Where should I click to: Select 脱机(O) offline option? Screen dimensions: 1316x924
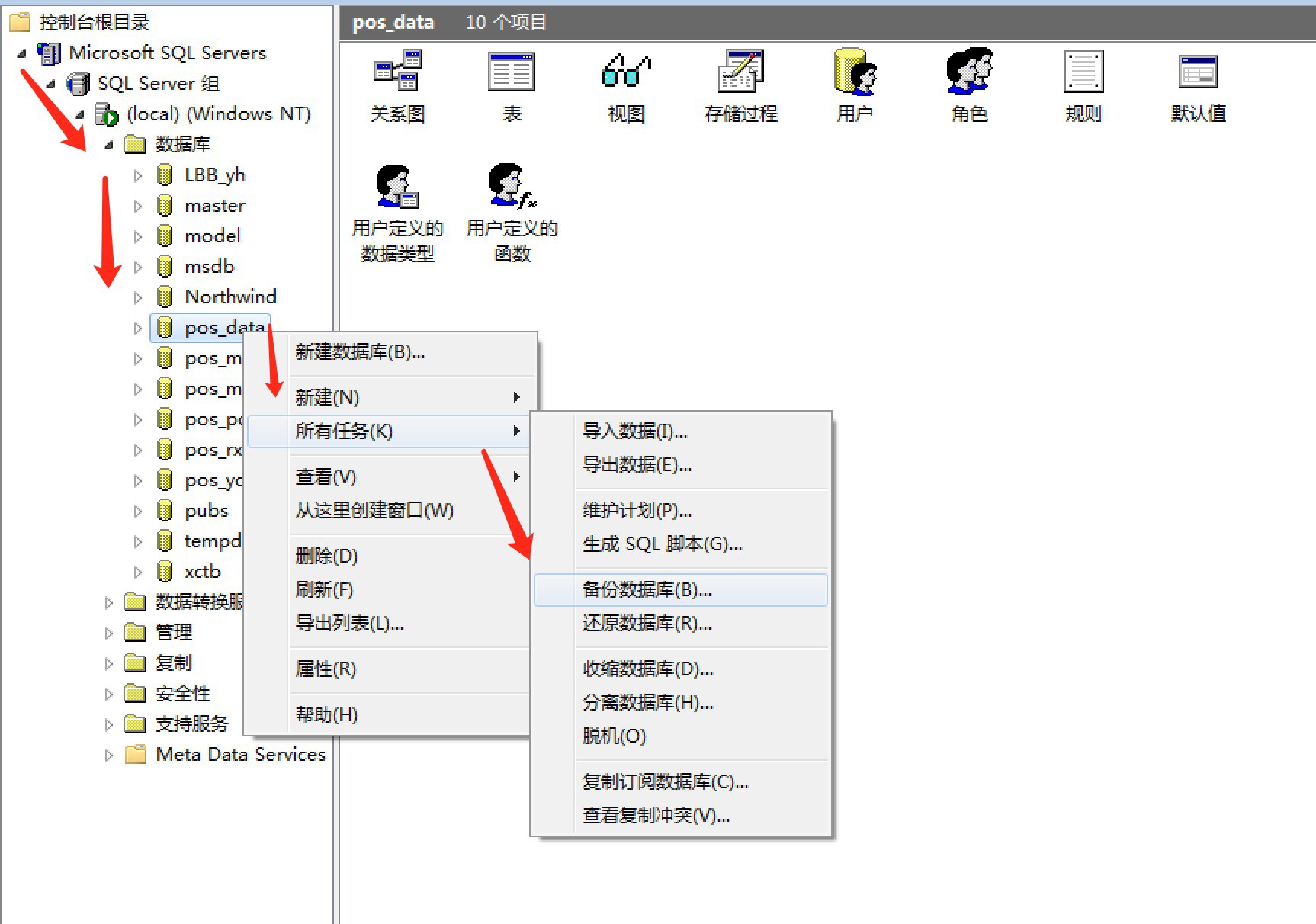point(681,736)
